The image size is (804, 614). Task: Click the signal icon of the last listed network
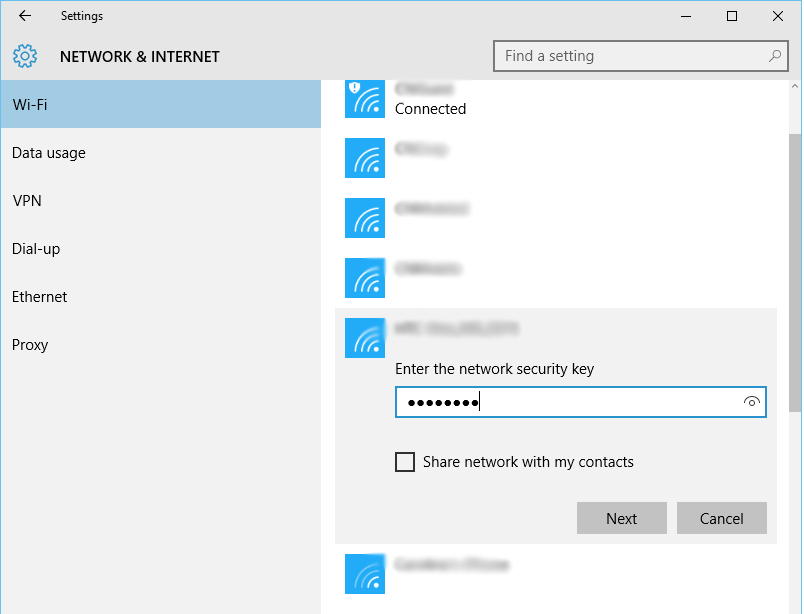pyautogui.click(x=365, y=574)
